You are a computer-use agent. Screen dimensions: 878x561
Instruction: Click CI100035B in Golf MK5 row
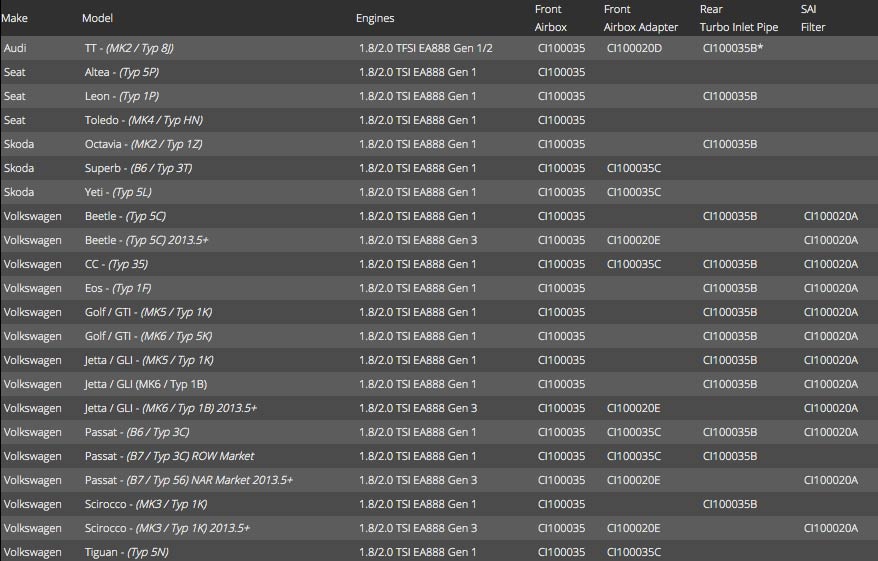point(730,312)
